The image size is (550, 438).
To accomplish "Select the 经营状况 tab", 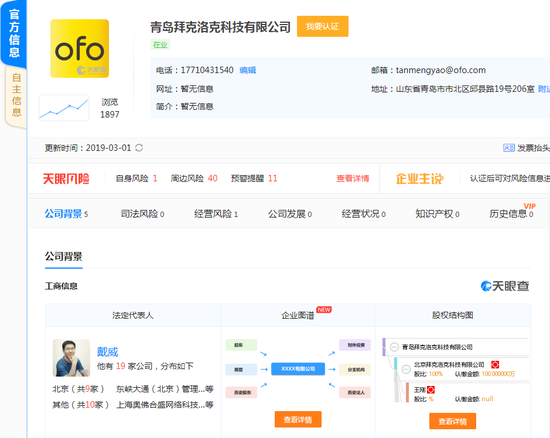I will tap(364, 214).
